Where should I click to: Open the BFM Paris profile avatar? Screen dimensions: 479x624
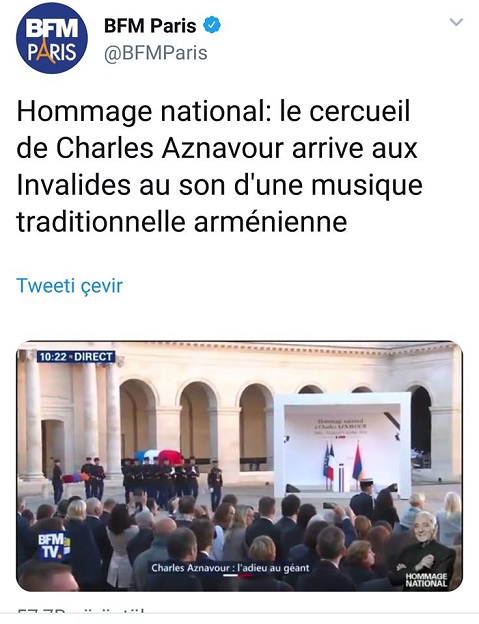52,39
